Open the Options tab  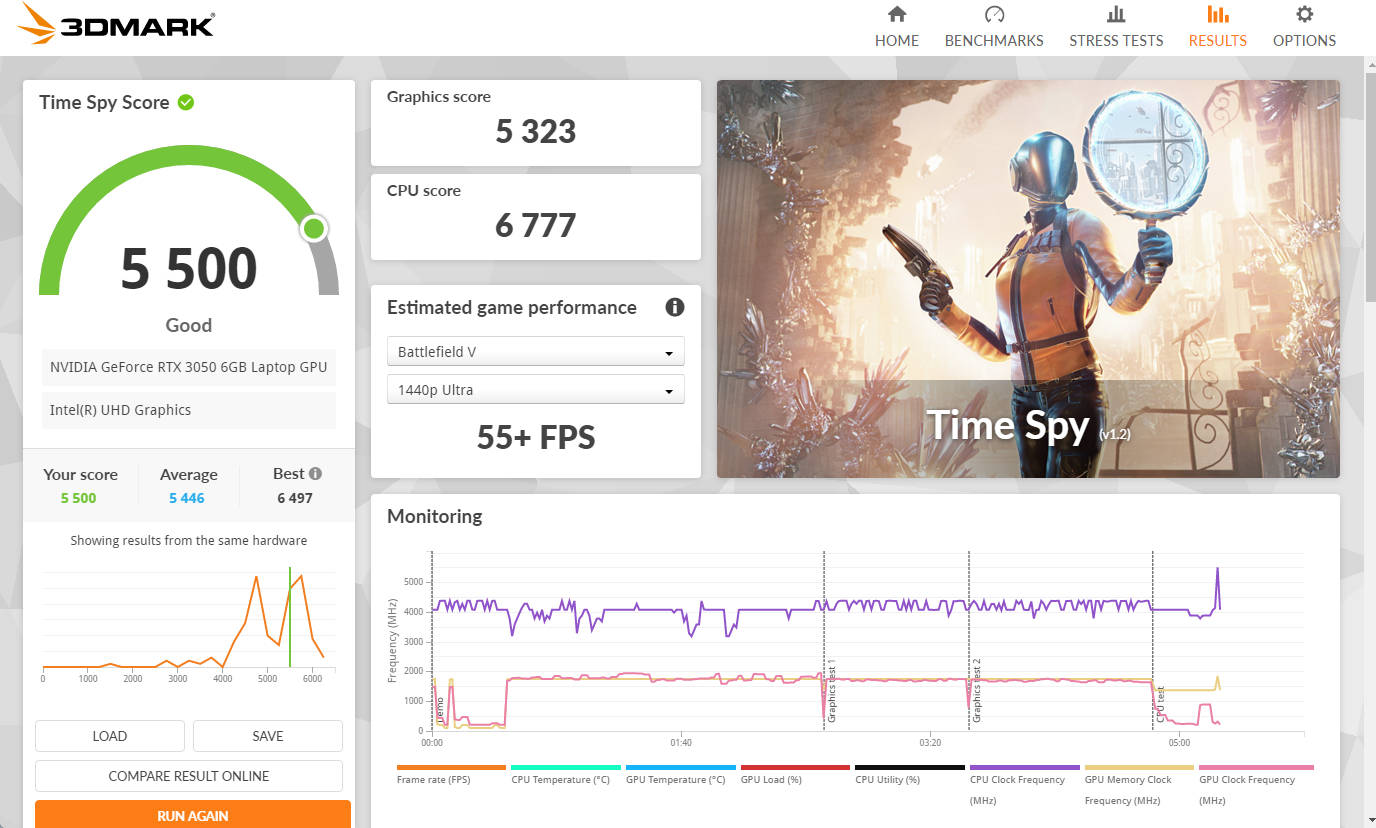pos(1304,27)
